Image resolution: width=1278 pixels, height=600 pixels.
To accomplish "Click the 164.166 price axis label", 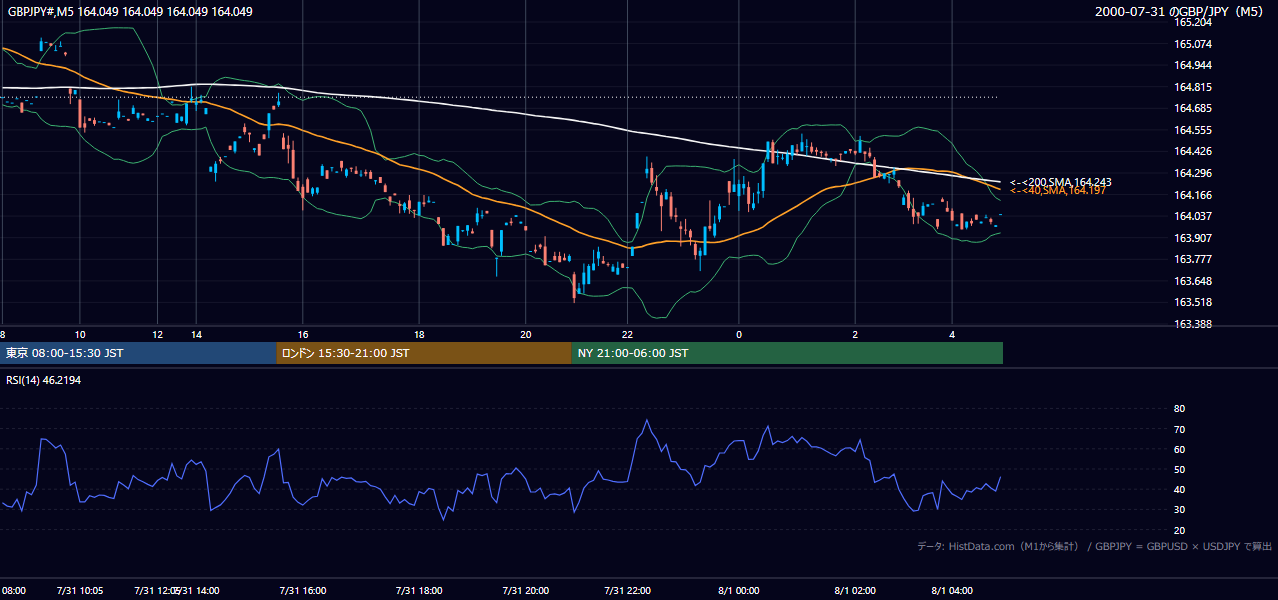I will [x=1193, y=195].
